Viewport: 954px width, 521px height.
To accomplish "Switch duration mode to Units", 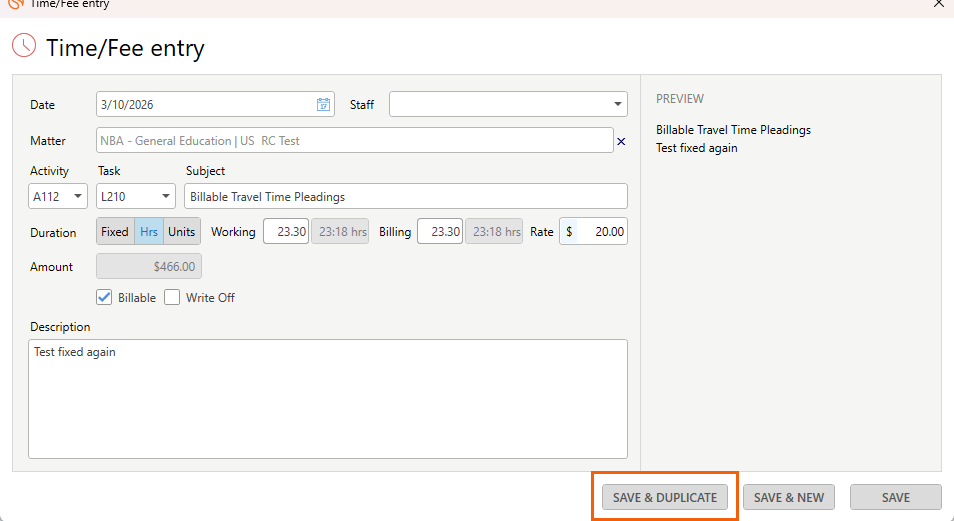I will [x=182, y=232].
